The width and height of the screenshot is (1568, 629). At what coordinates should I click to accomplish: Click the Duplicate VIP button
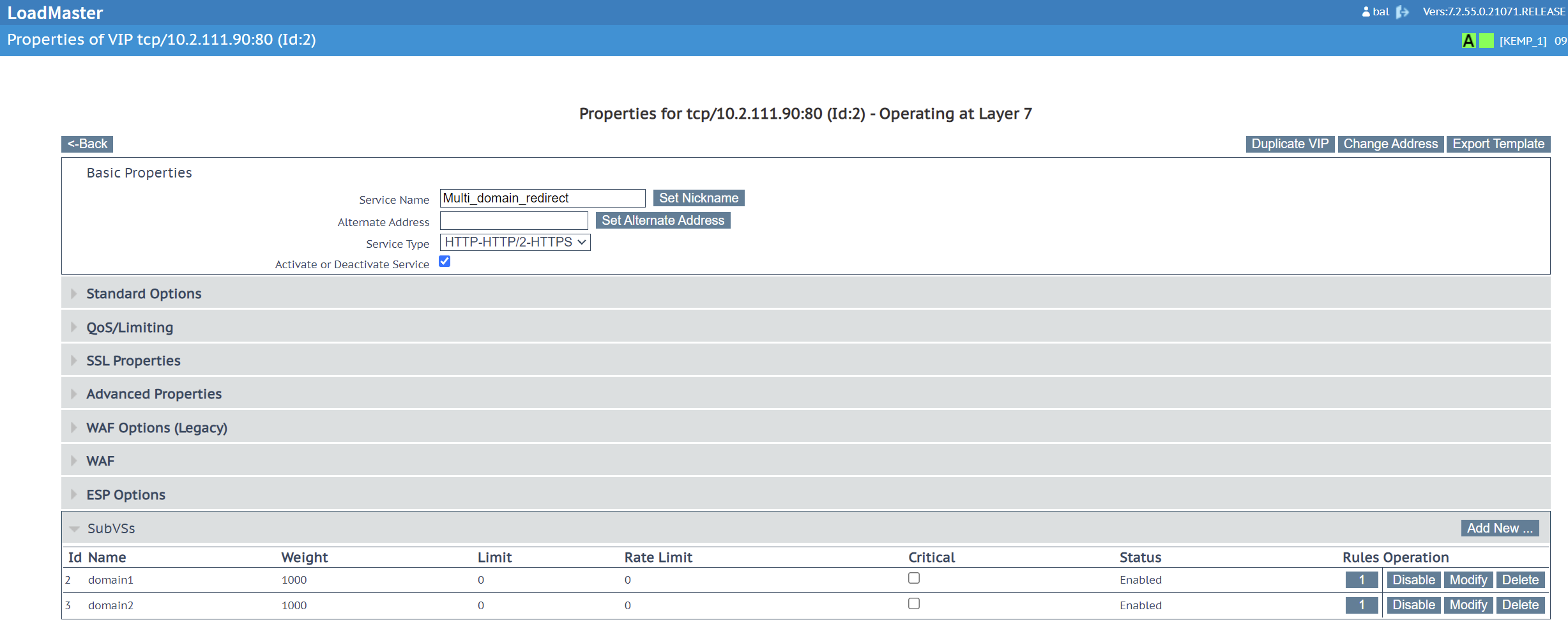coord(1290,144)
